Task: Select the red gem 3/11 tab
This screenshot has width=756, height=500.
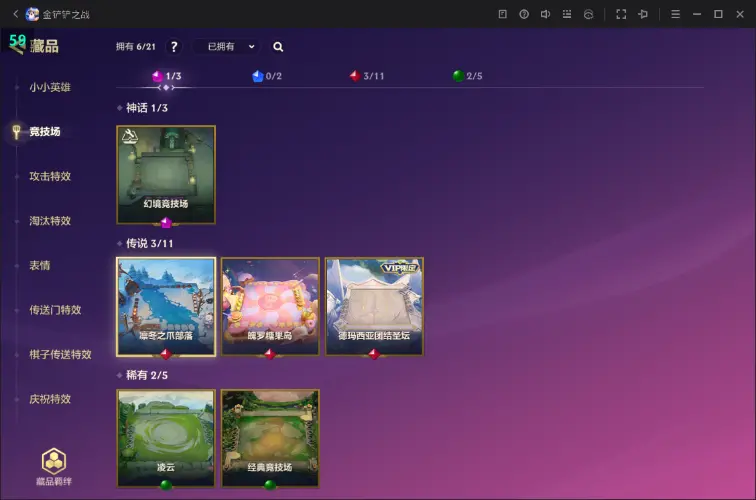Action: [x=367, y=76]
